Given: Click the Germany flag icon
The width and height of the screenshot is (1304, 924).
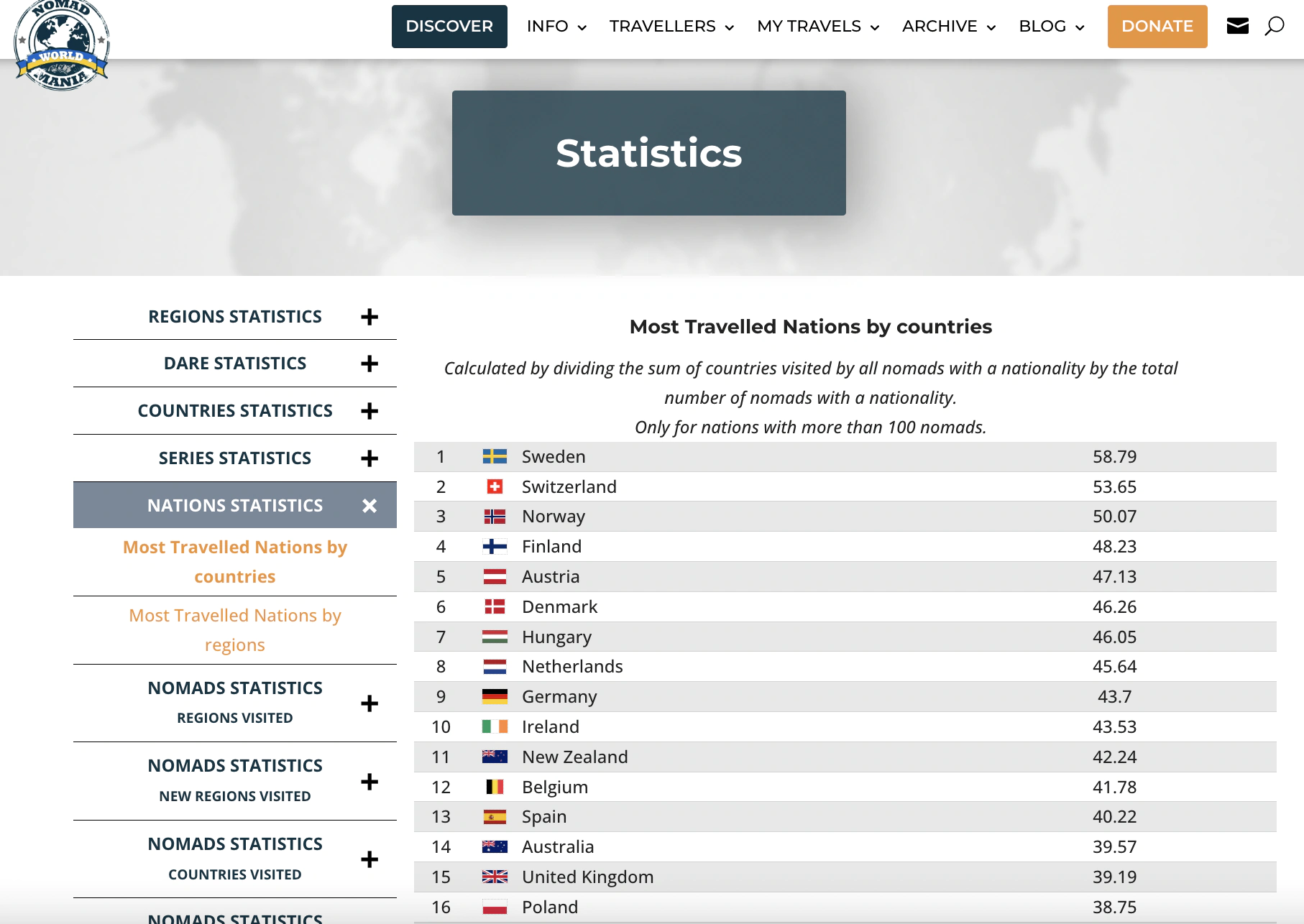Looking at the screenshot, I should (x=495, y=697).
